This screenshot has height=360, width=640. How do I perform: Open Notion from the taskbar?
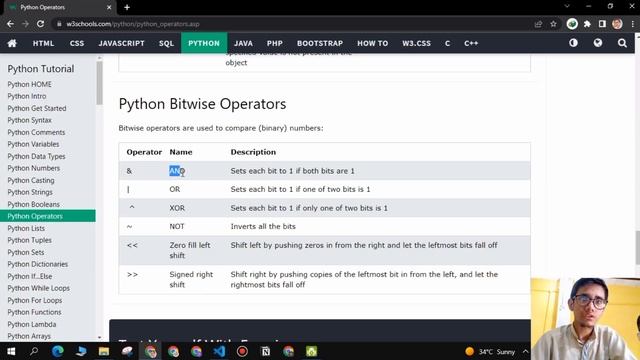[265, 351]
